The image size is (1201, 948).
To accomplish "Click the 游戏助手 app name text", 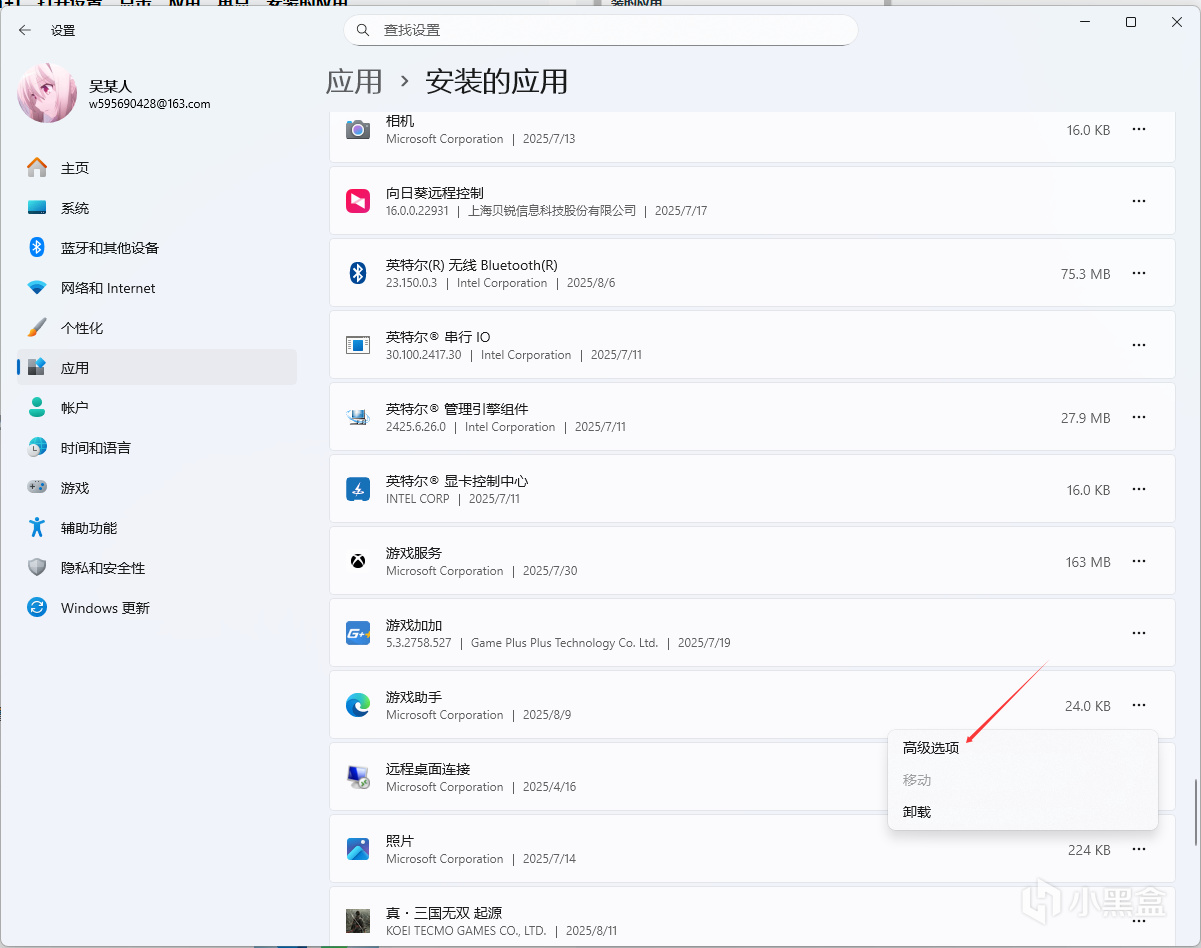I will (x=414, y=697).
